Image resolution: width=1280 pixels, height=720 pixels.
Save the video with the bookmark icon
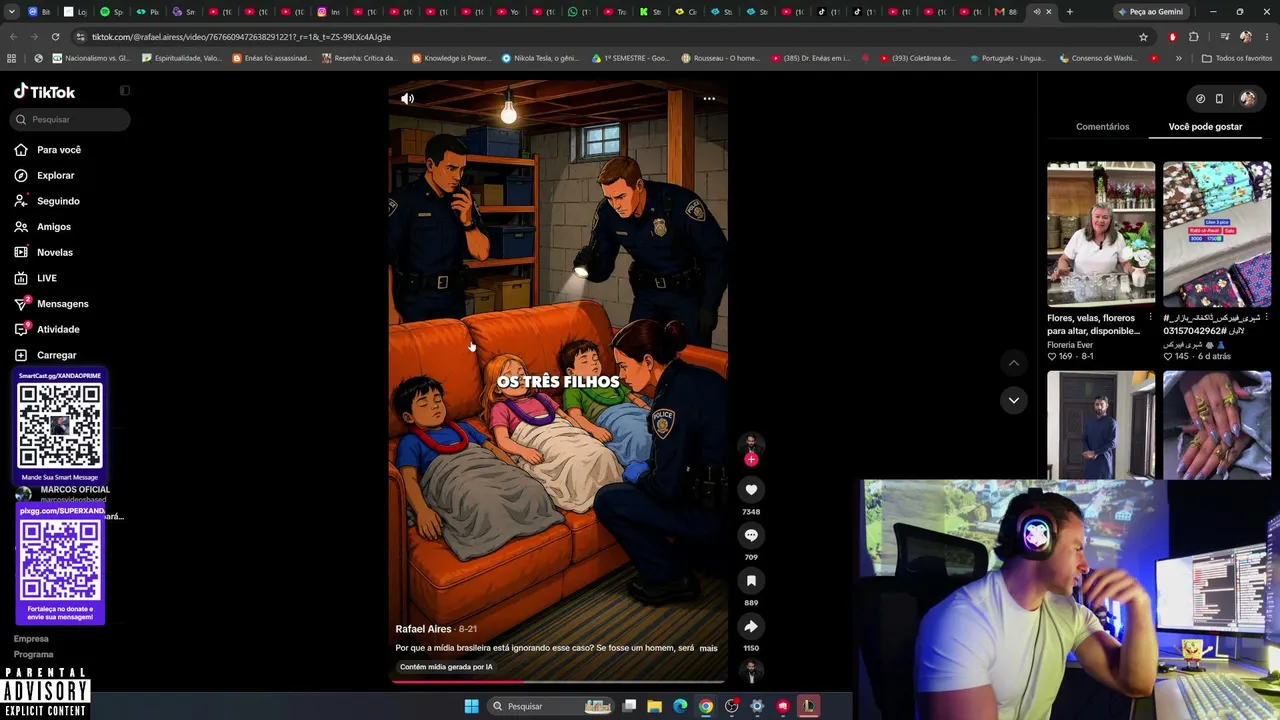tap(751, 581)
